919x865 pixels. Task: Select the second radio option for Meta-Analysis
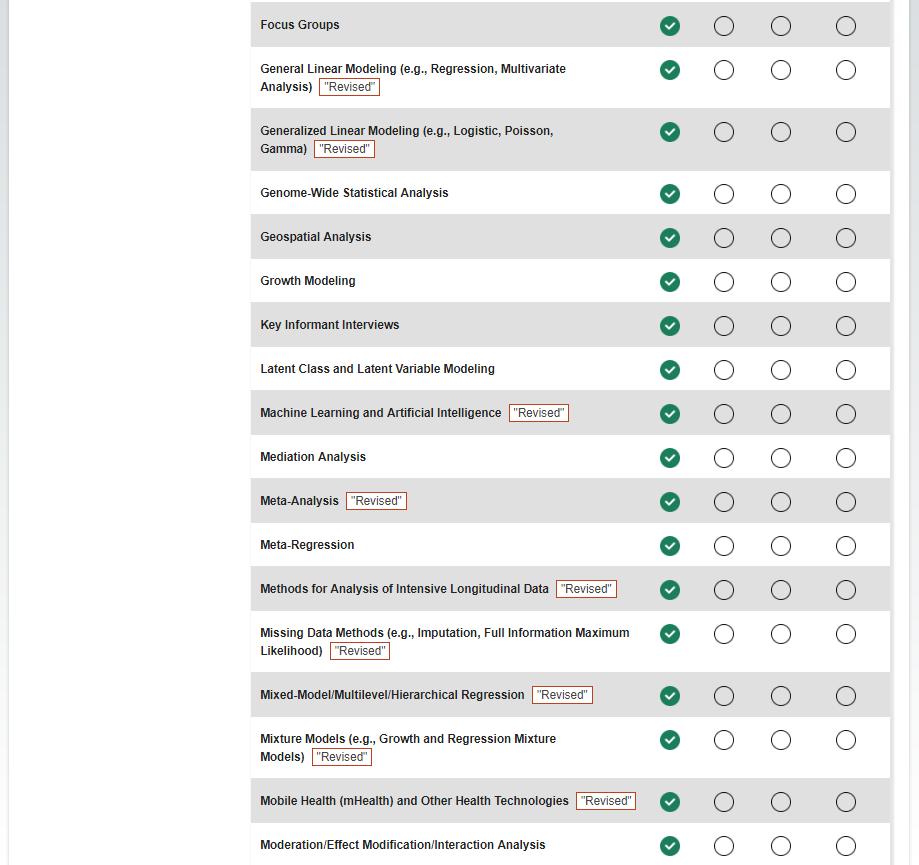724,502
